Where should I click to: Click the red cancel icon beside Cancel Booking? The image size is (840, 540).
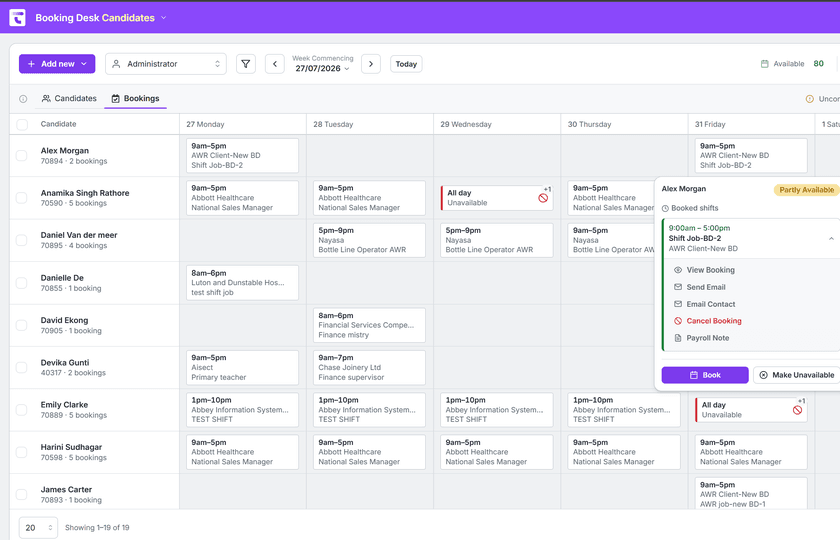click(x=678, y=321)
